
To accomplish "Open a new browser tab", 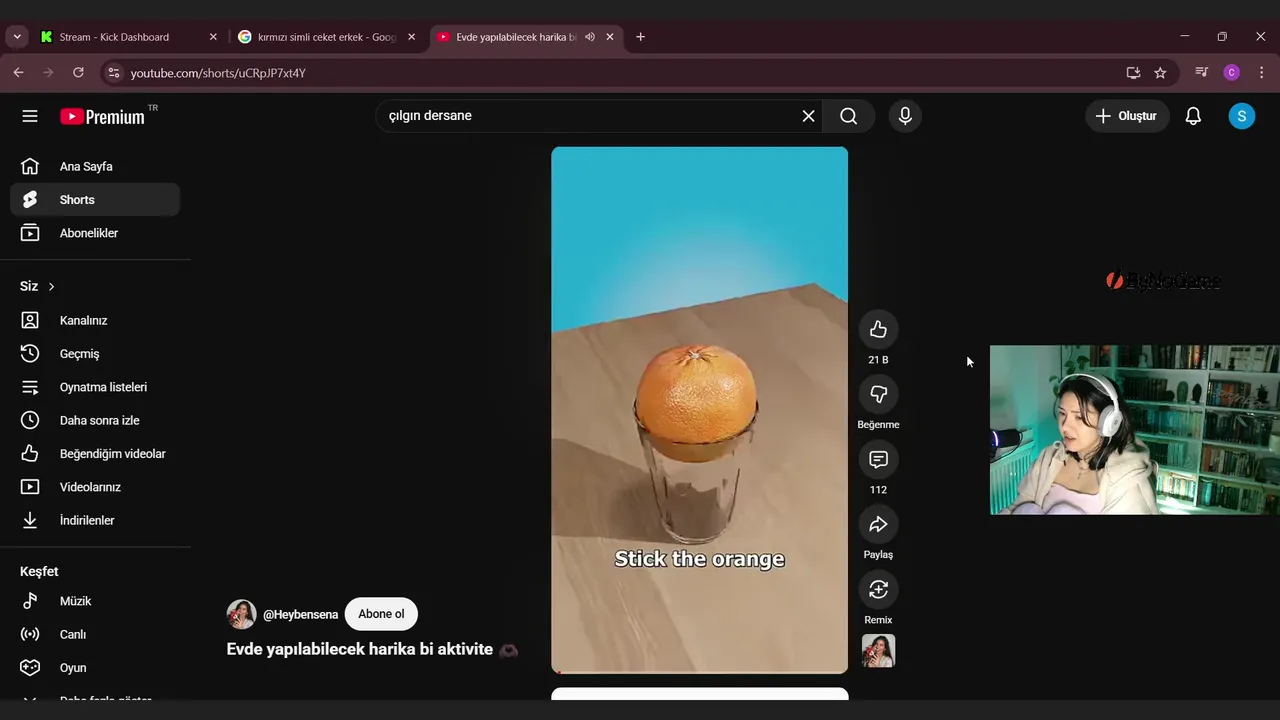I will [640, 37].
